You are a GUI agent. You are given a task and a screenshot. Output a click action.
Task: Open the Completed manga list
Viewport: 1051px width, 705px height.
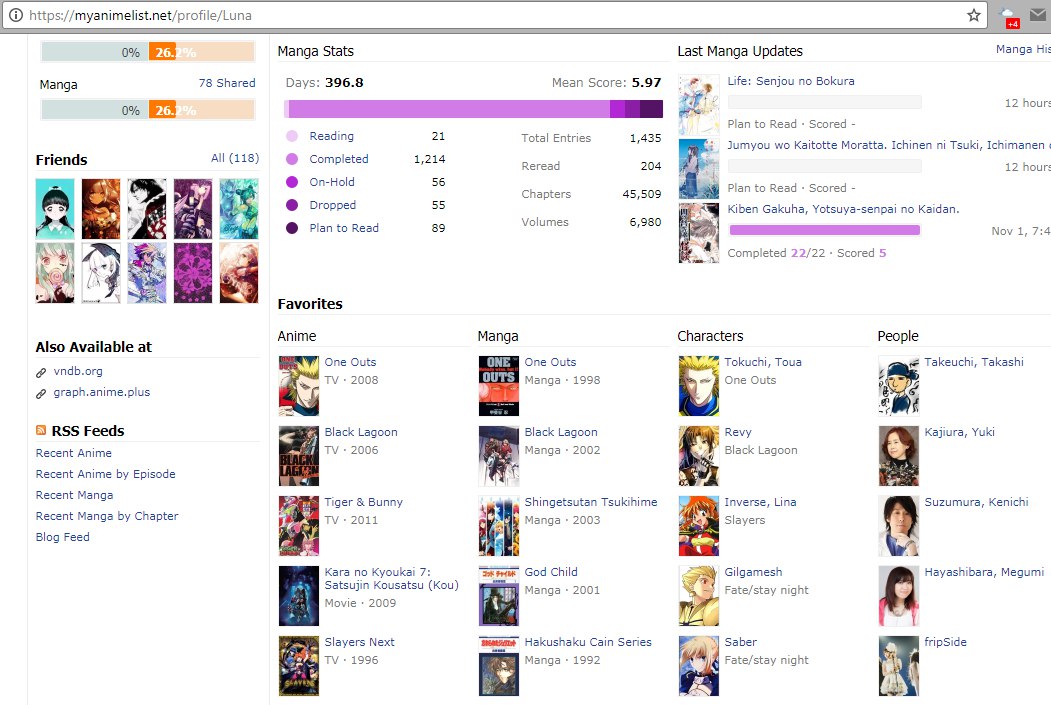[338, 159]
